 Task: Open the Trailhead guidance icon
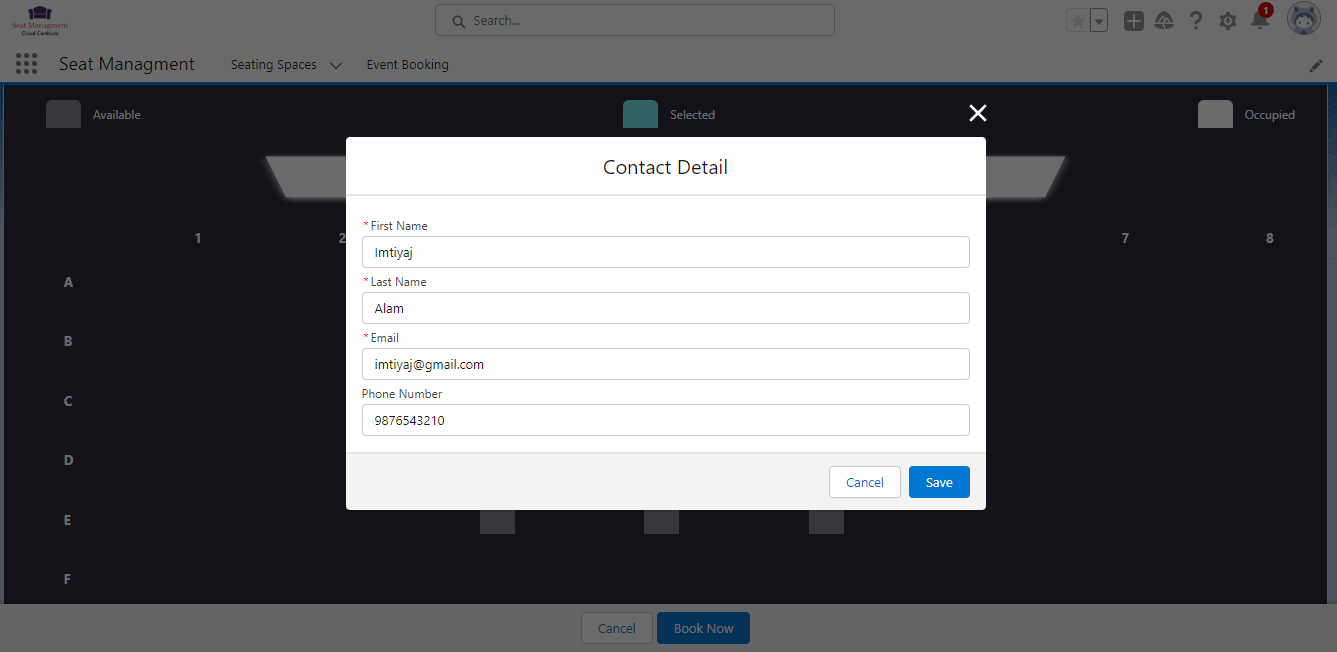point(1164,21)
